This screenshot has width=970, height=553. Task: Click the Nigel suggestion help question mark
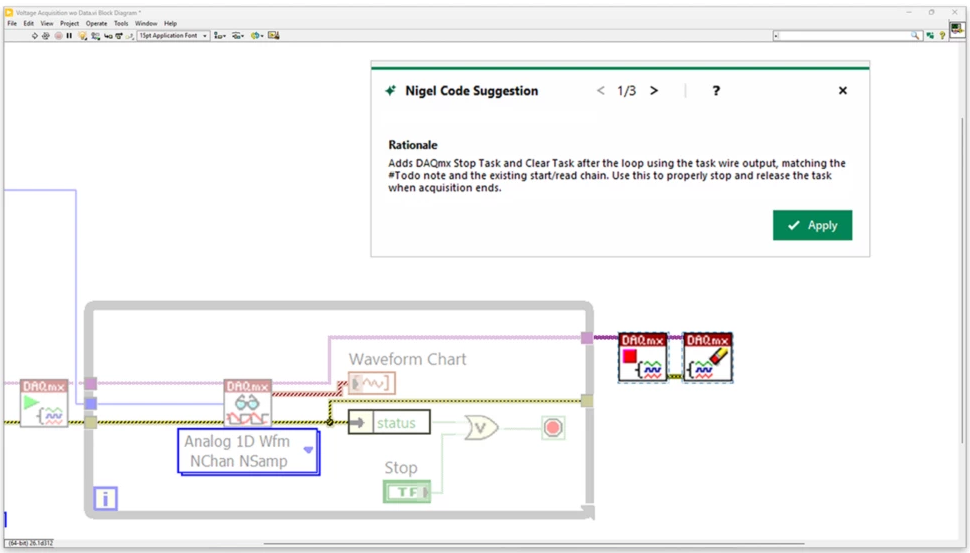pyautogui.click(x=716, y=91)
